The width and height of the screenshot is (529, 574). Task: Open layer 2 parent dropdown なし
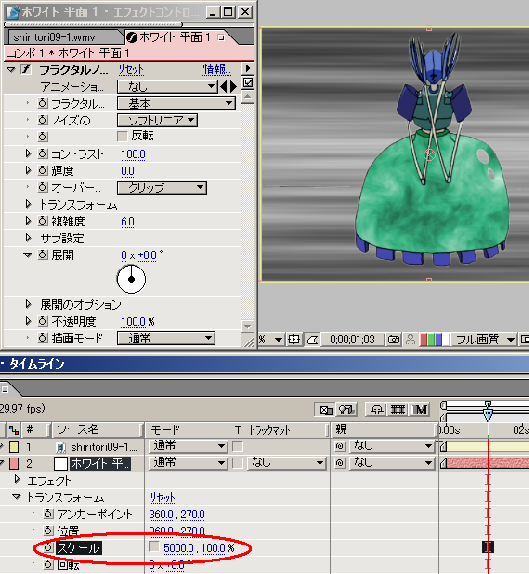(392, 463)
